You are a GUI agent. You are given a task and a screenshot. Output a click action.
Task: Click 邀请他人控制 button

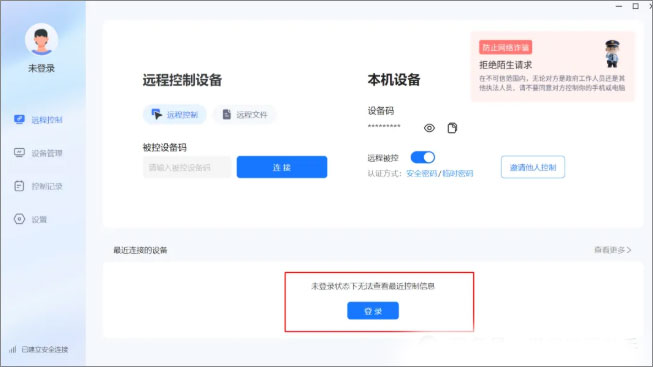point(533,167)
